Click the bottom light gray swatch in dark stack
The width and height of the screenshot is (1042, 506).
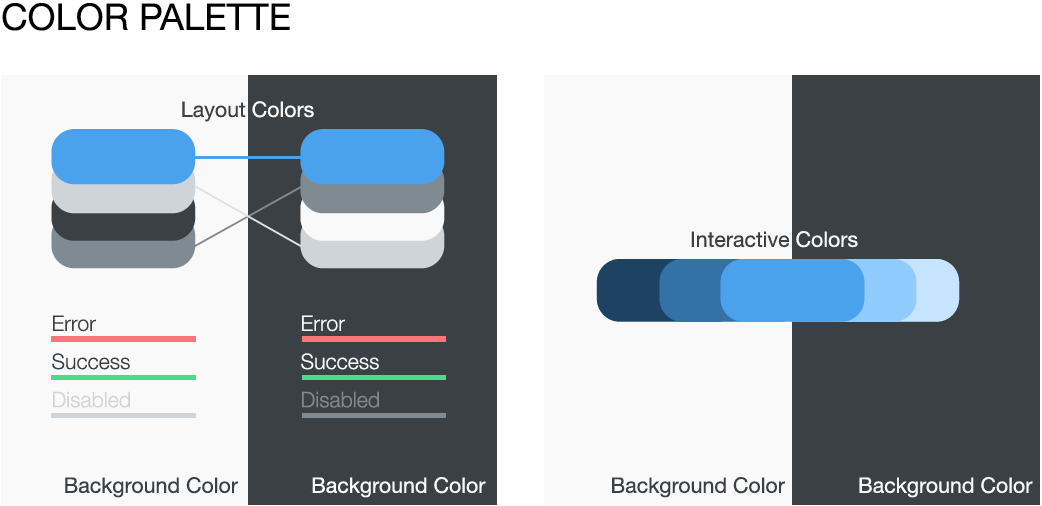[372, 253]
